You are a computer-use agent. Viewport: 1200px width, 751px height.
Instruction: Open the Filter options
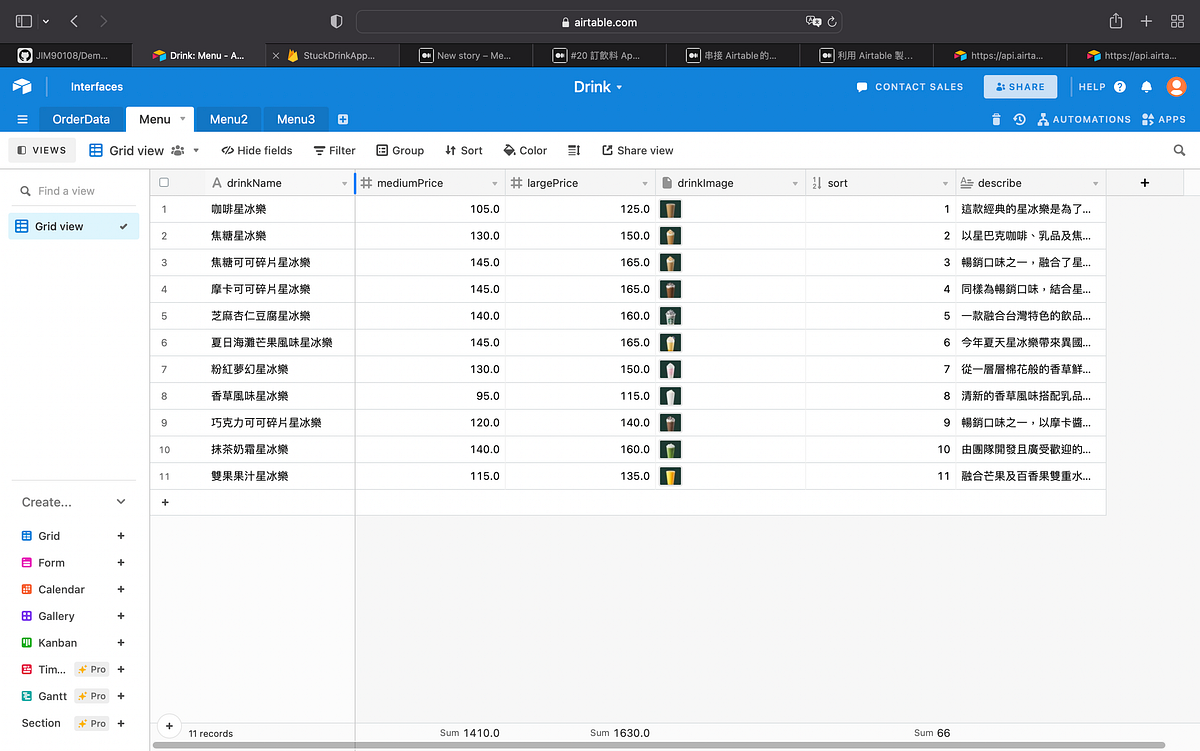(x=334, y=150)
